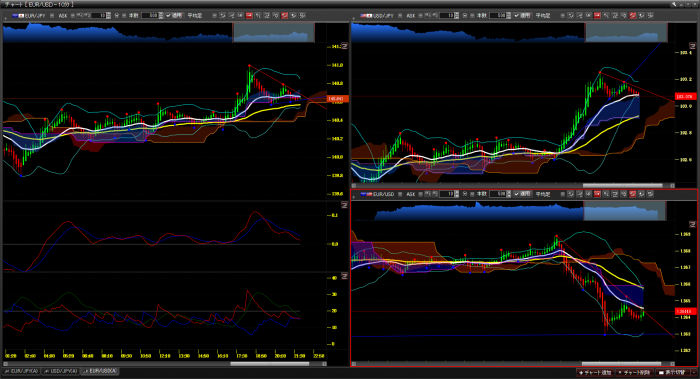Click the red diagonal-line icon in EUR/USD toolbar

(x=633, y=194)
